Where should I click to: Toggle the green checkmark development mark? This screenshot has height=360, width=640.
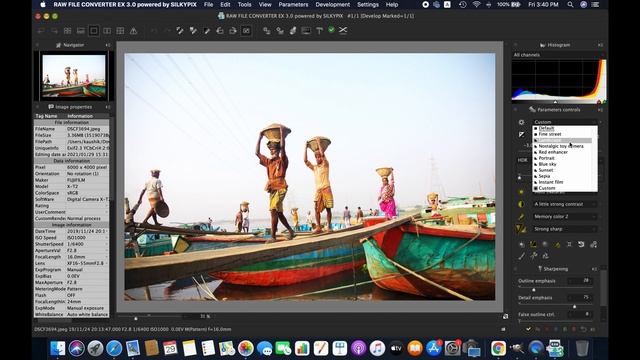(x=331, y=30)
